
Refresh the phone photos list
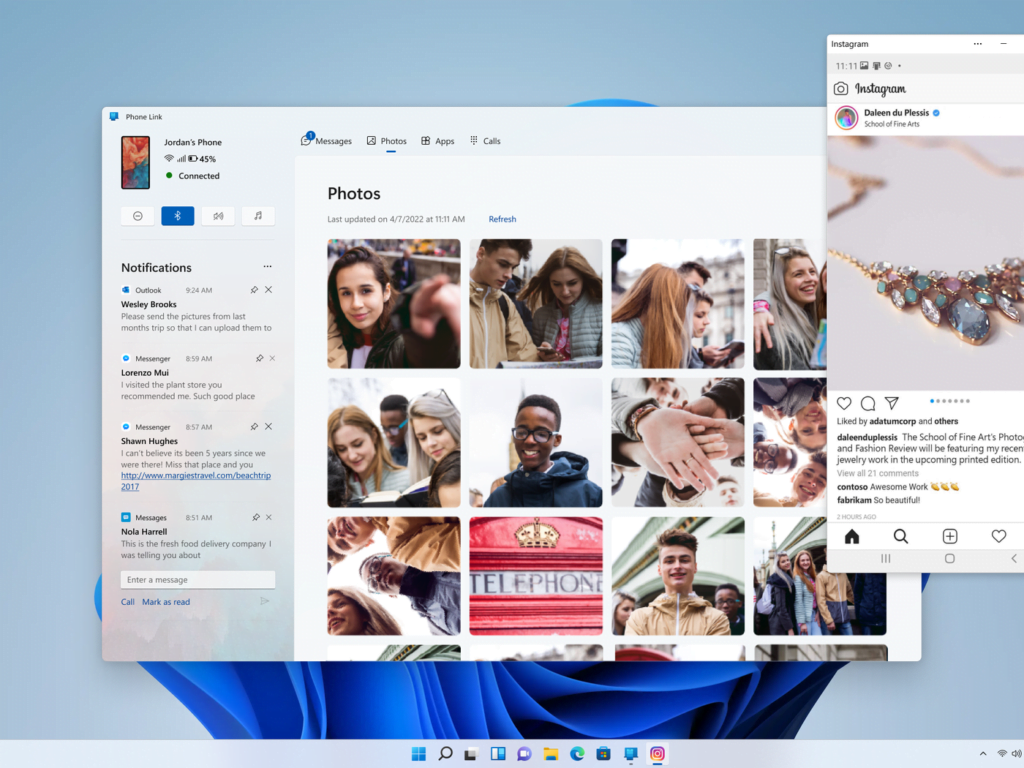click(503, 219)
